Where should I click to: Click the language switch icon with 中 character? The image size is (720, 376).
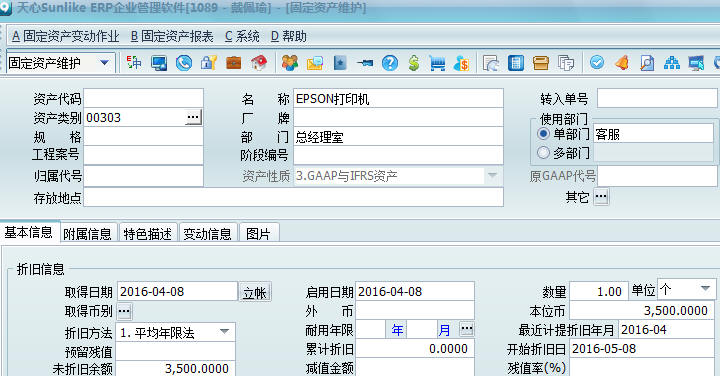(x=134, y=63)
